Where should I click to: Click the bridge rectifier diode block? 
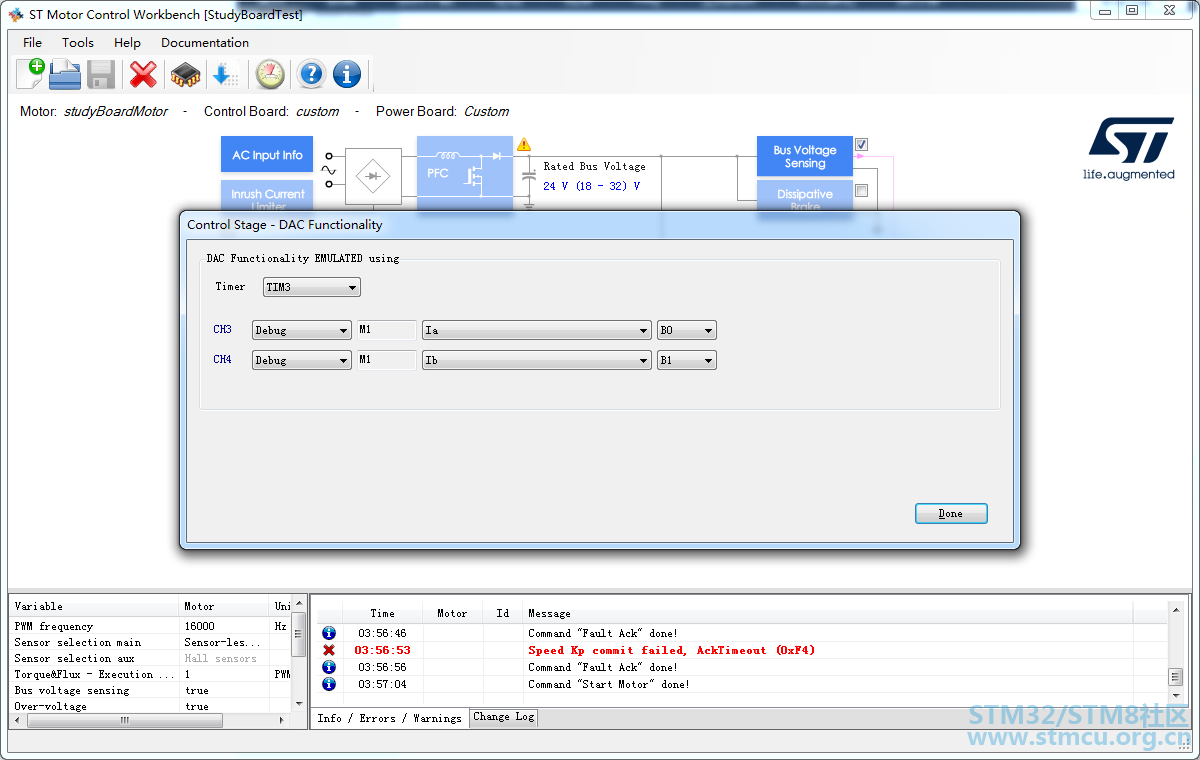pos(373,176)
